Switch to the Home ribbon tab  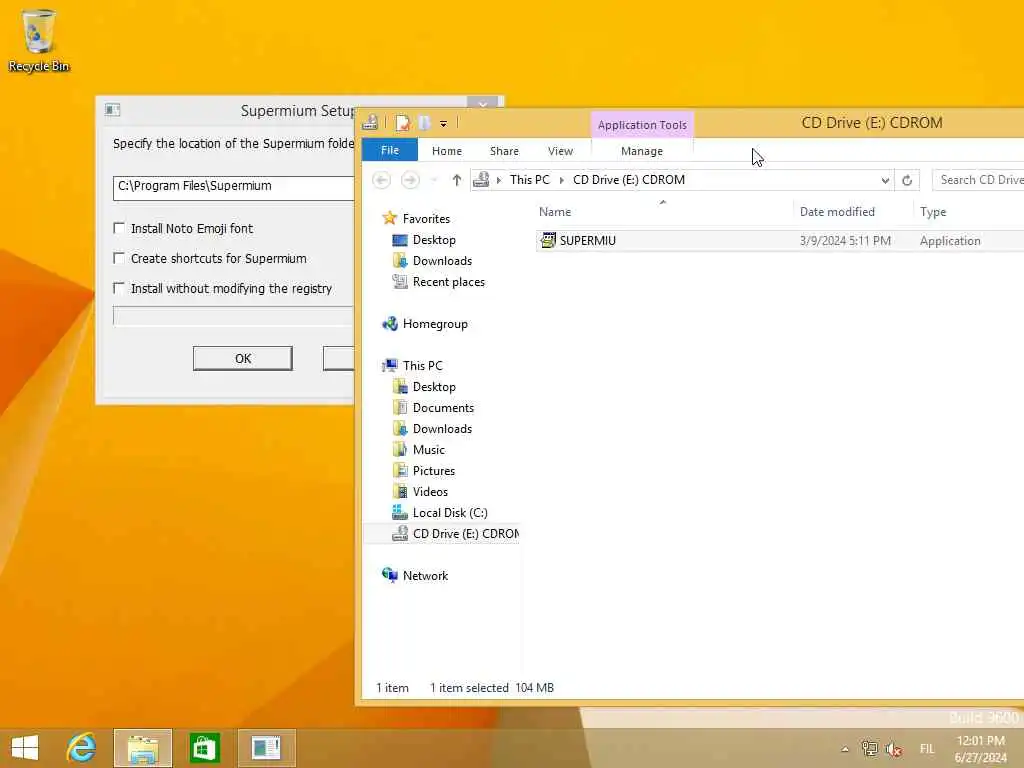pos(447,151)
